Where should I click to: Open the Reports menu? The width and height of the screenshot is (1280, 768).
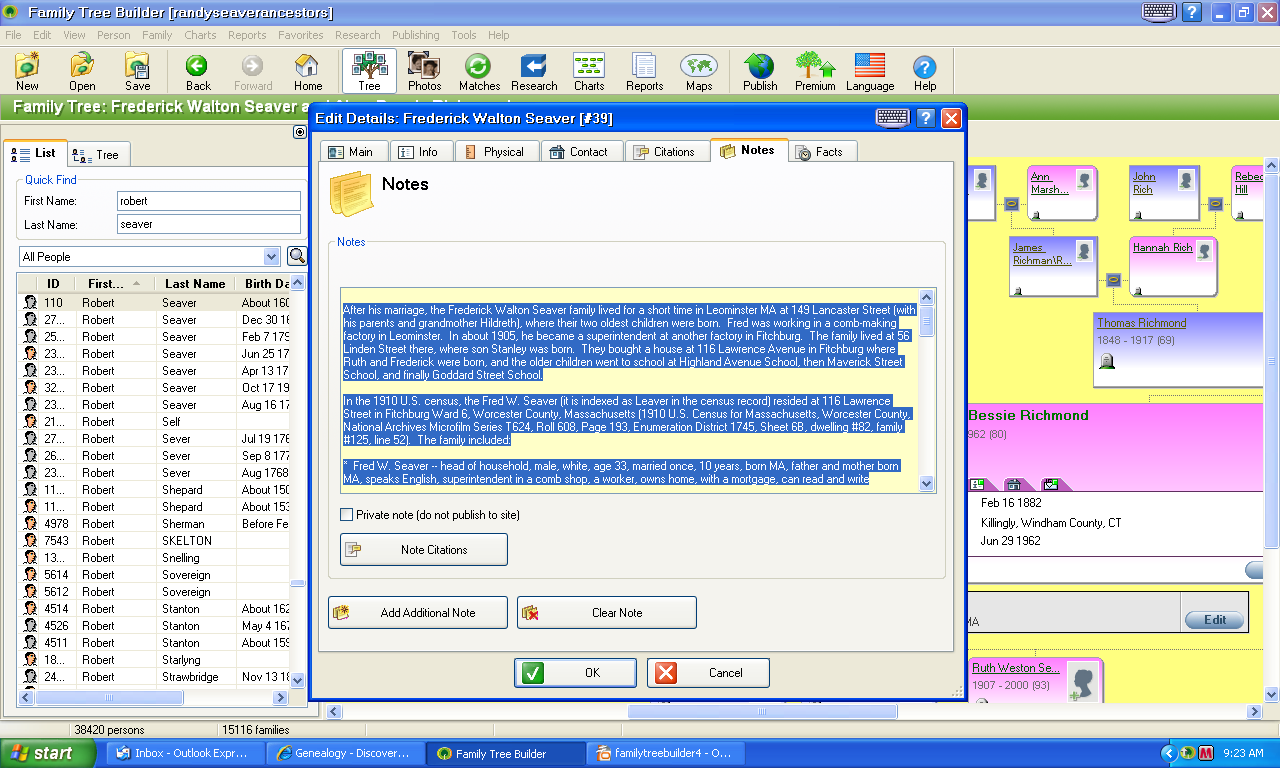click(x=247, y=35)
